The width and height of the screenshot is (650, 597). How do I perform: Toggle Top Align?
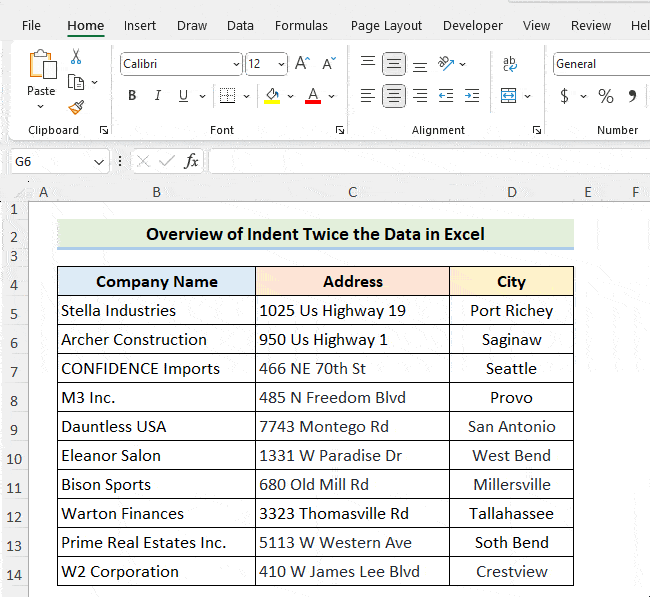368,64
